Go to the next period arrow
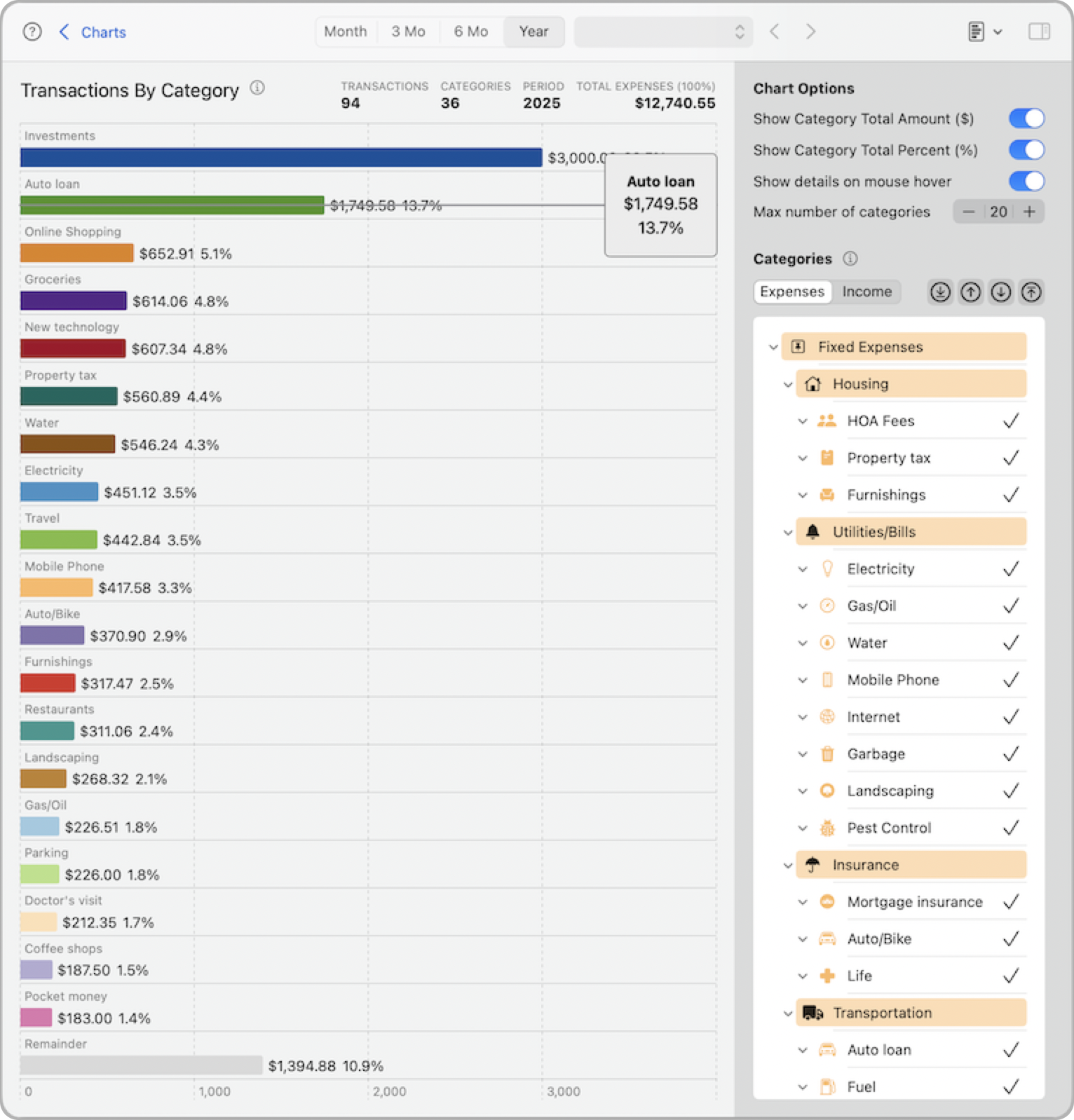 [x=810, y=32]
